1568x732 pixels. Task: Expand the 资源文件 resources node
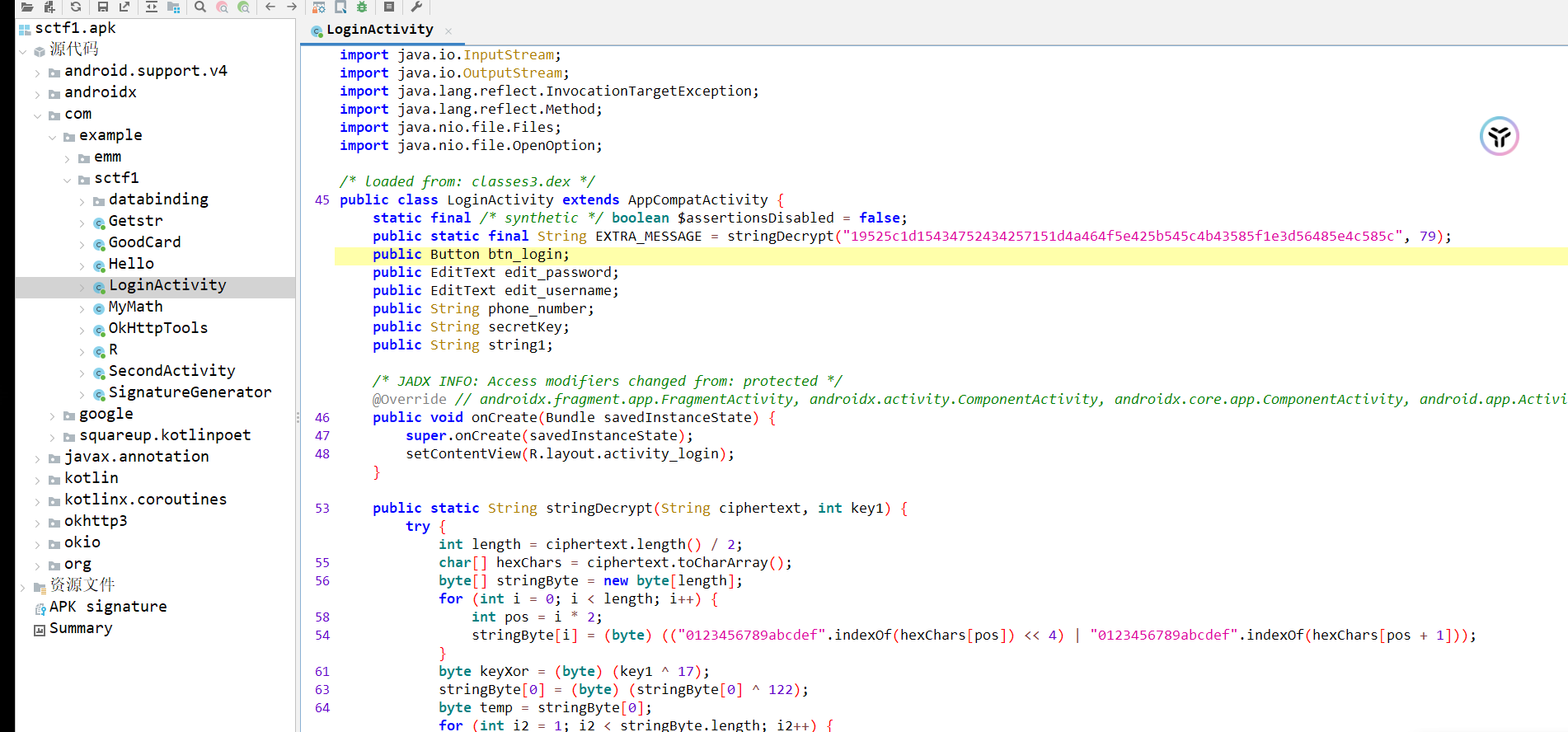23,587
